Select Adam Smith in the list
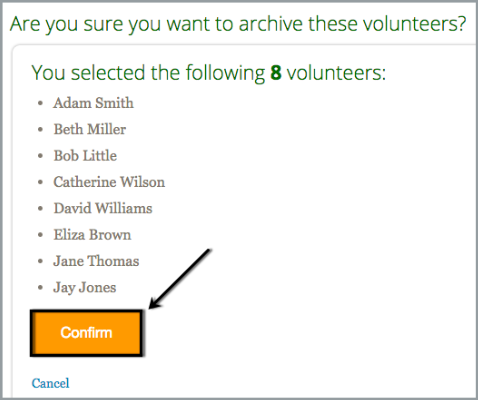The image size is (478, 400). coord(93,103)
